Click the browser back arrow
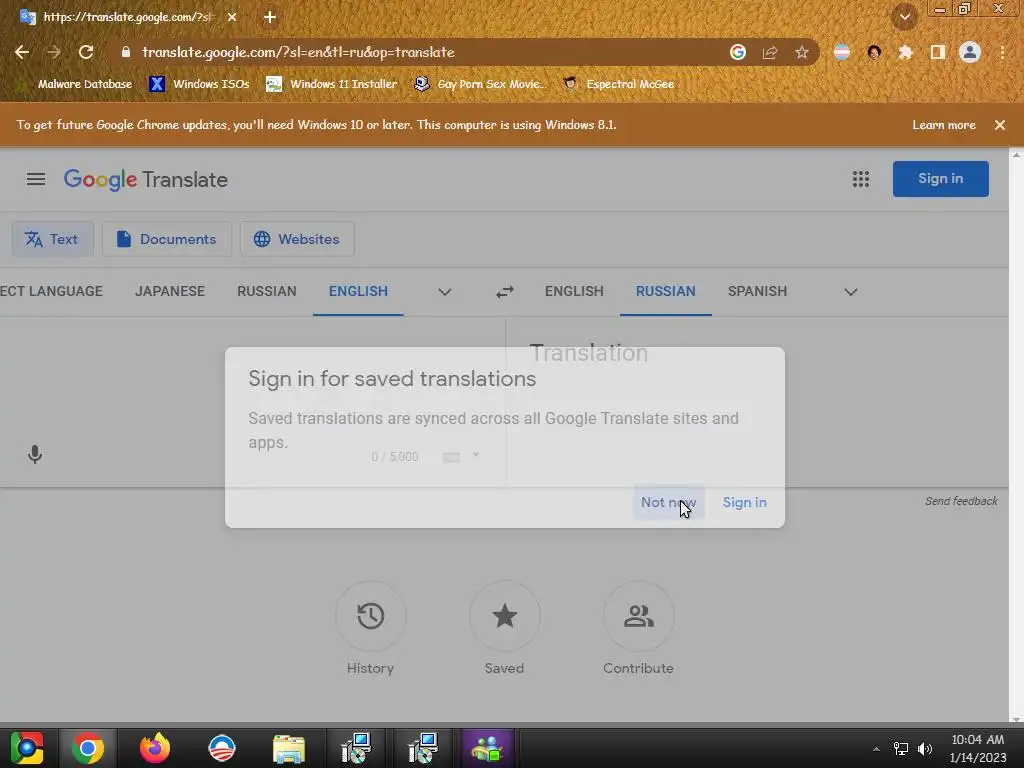Image resolution: width=1024 pixels, height=768 pixels. [22, 52]
